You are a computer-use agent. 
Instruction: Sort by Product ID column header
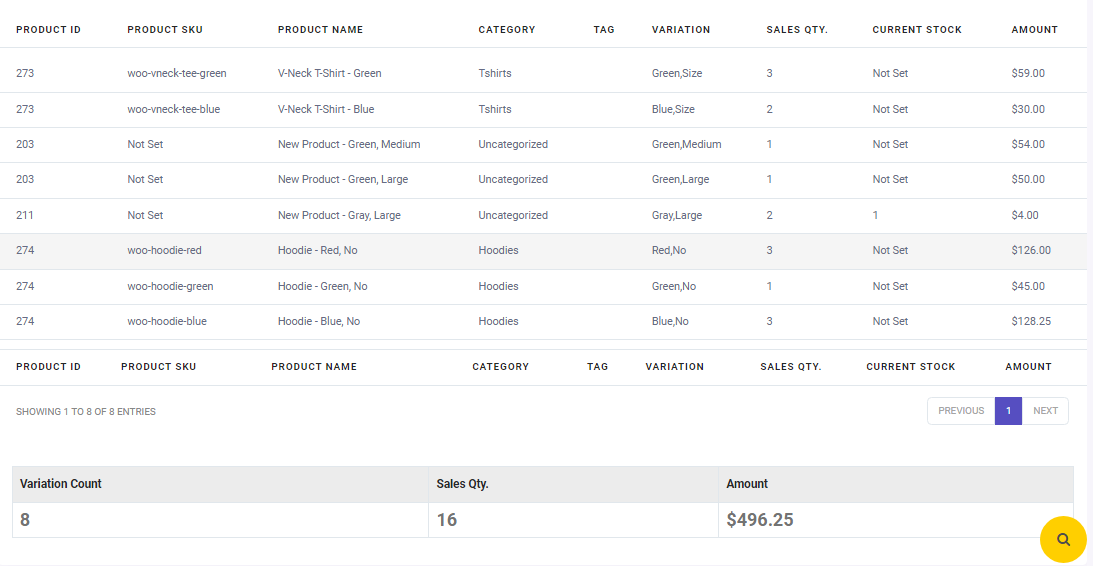(x=48, y=30)
